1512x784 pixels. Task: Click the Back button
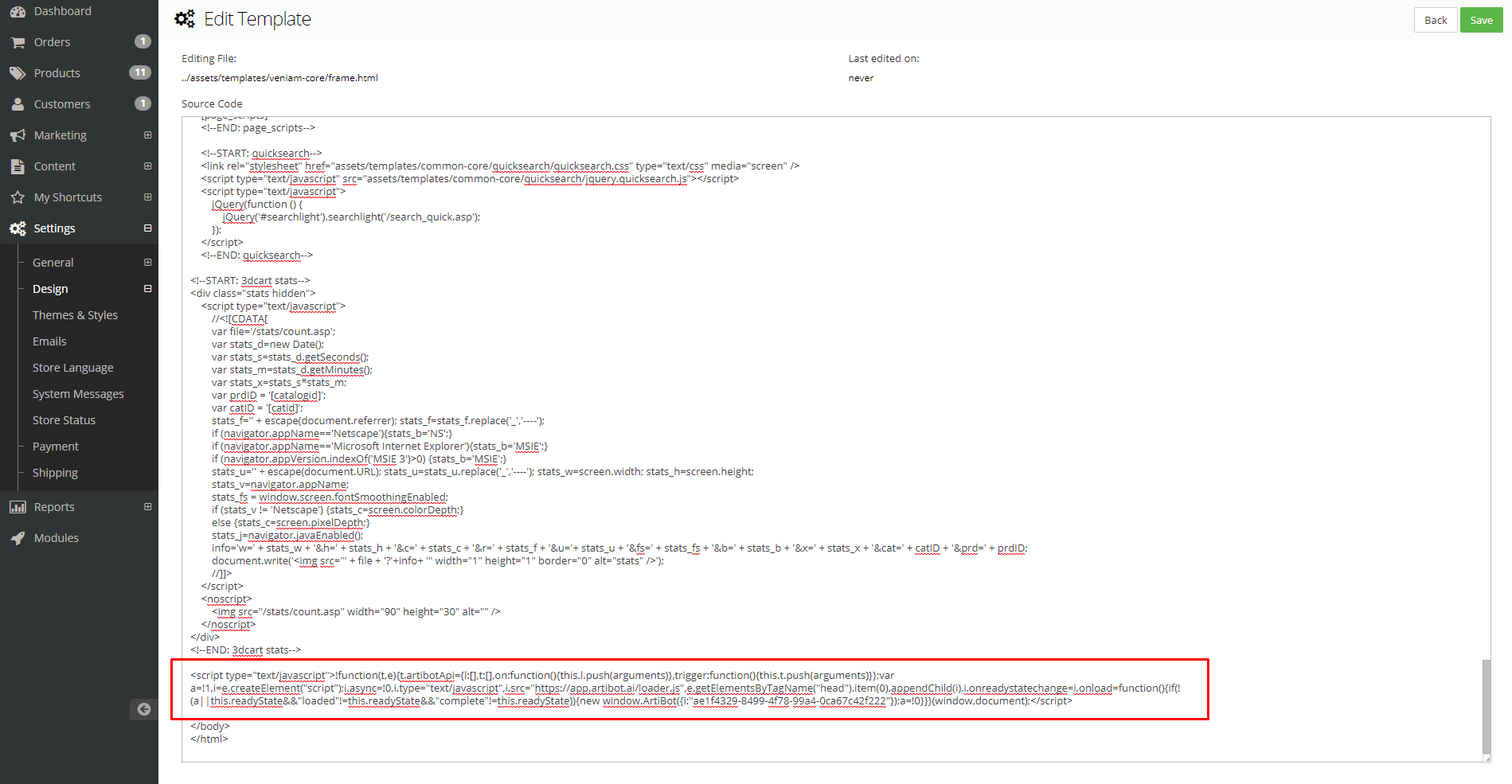[1436, 20]
